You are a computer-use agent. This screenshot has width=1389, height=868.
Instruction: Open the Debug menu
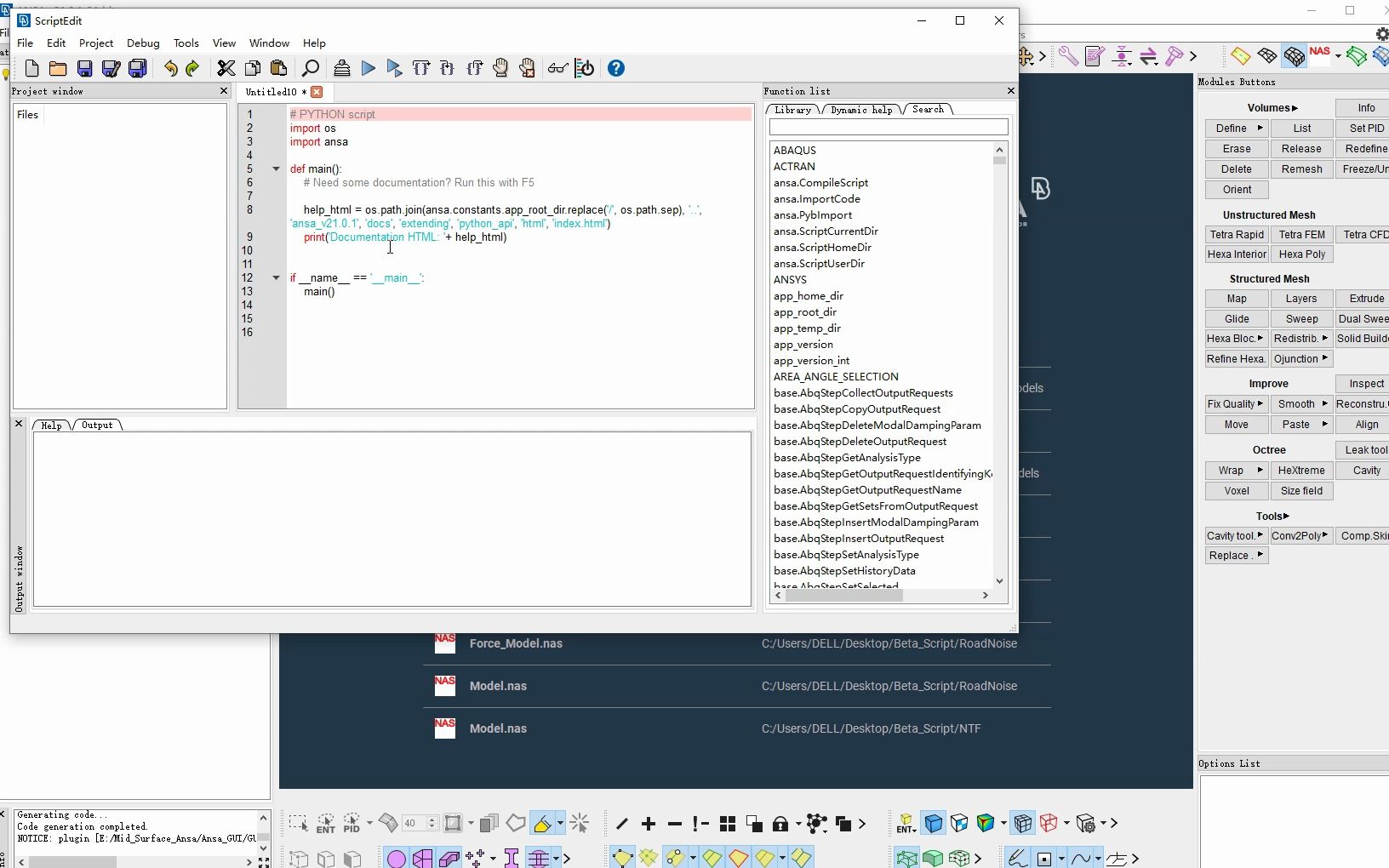pyautogui.click(x=143, y=43)
